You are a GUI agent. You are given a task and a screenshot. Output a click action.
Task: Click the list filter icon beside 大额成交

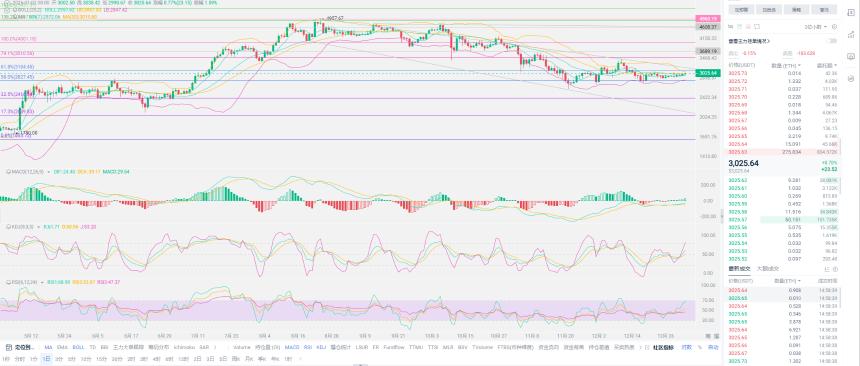(827, 269)
